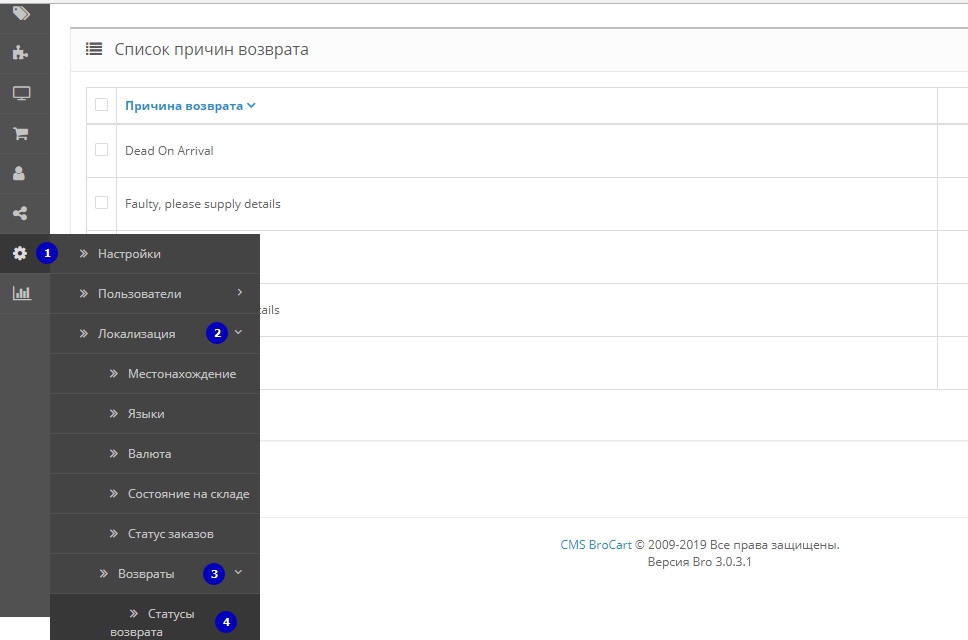Open the catalog tags sidebar icon

point(21,12)
